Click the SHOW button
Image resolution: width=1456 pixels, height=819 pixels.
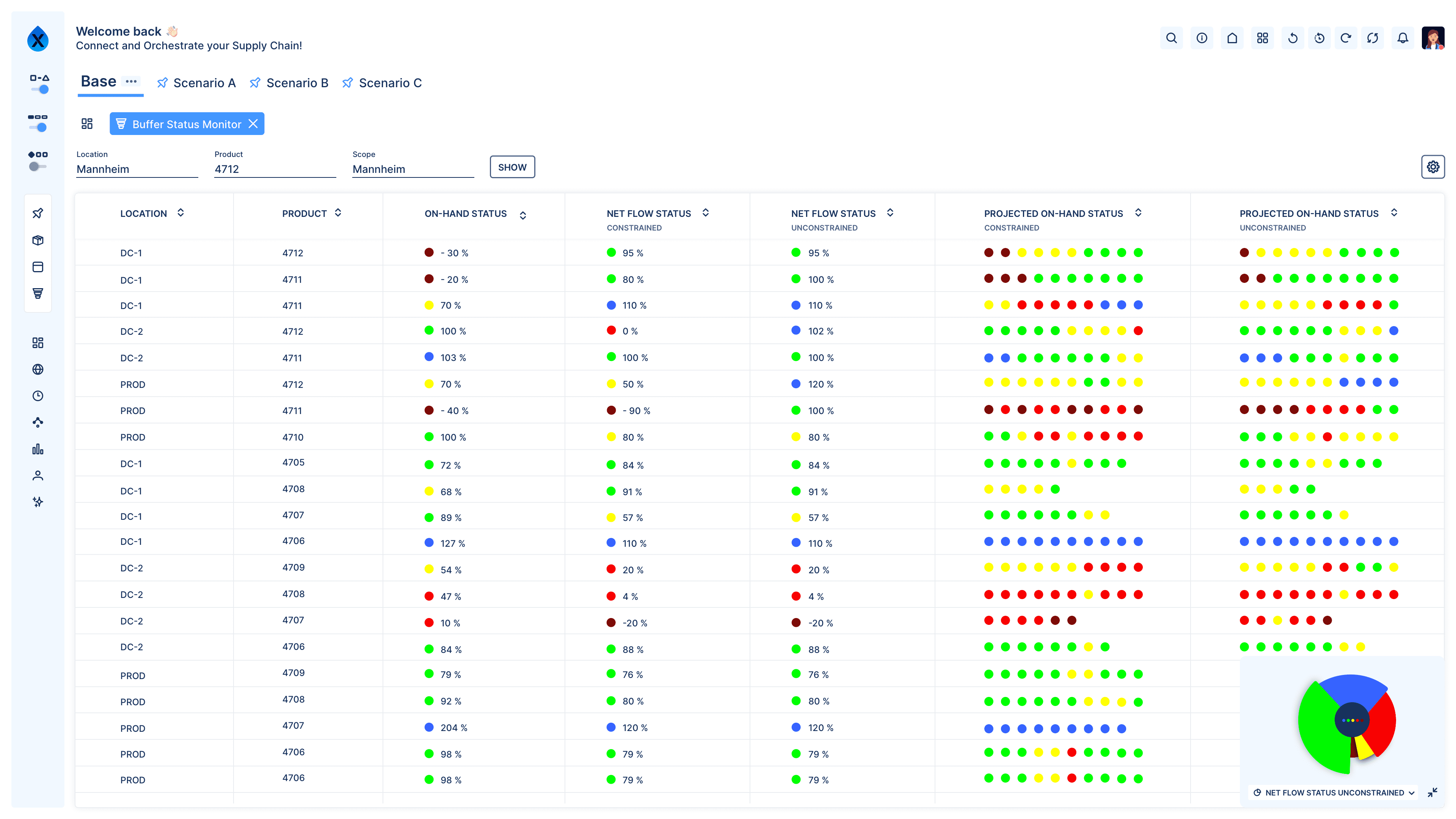(x=511, y=167)
